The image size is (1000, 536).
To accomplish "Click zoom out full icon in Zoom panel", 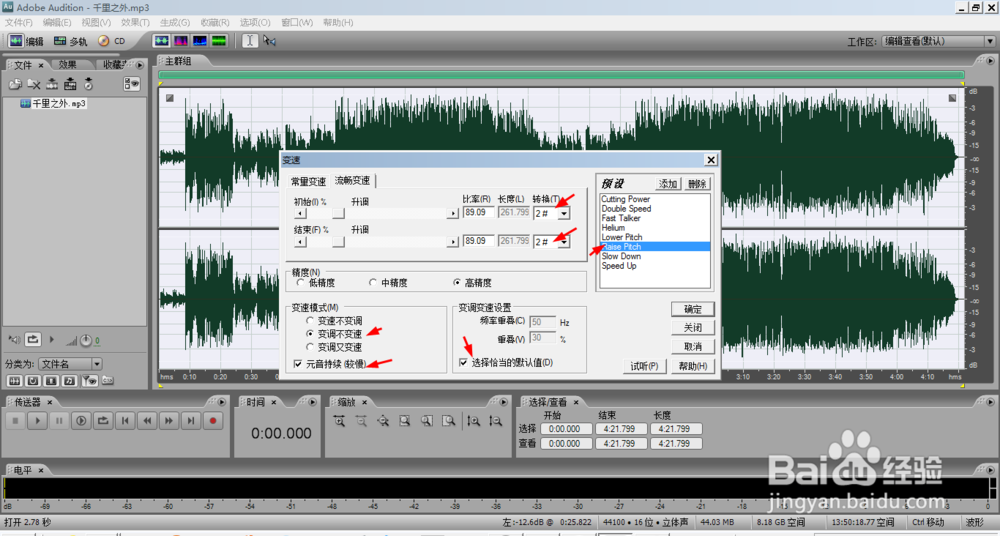I will click(383, 421).
